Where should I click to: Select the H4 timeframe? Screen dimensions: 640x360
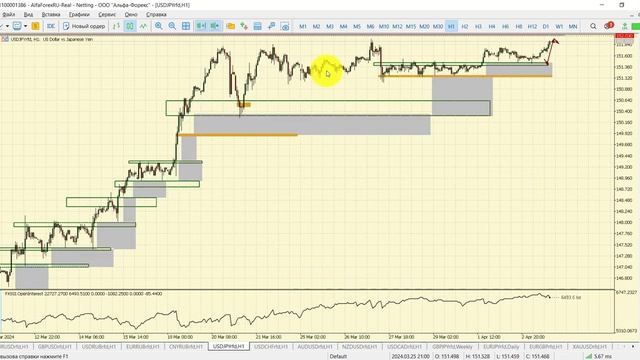491,26
